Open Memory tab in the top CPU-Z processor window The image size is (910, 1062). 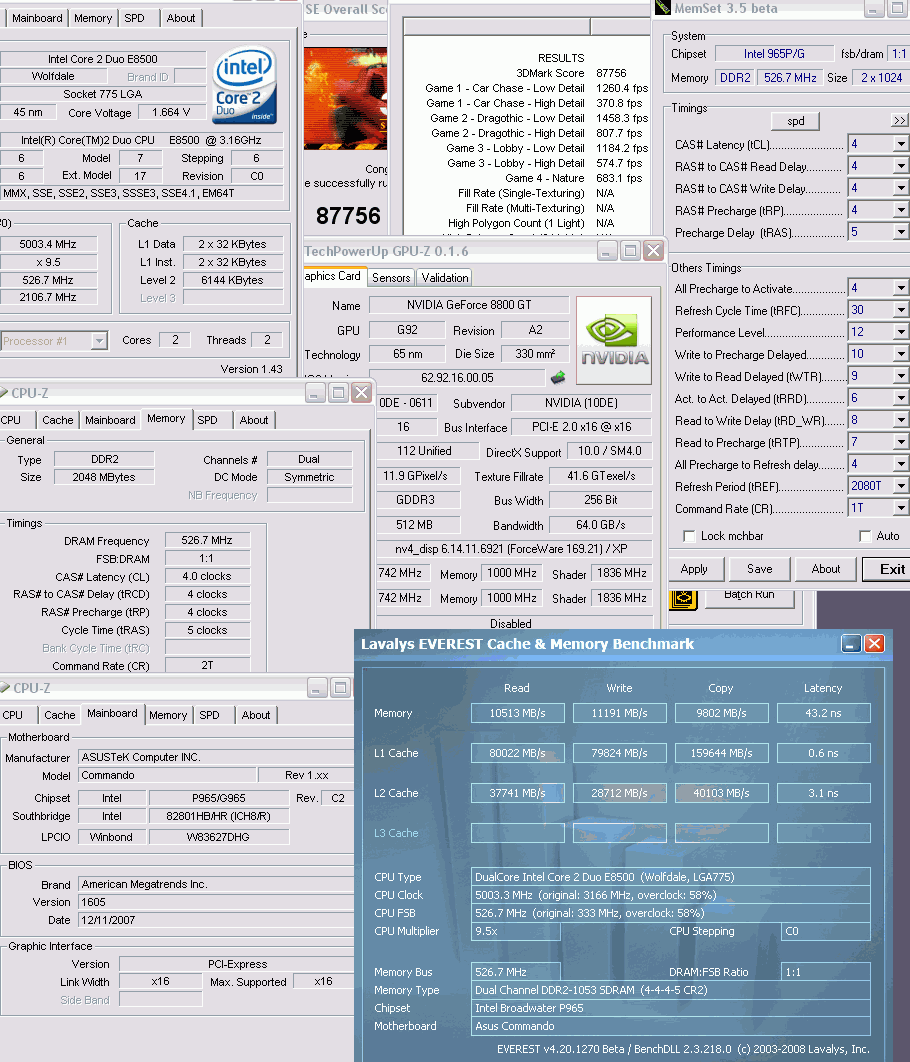[x=93, y=18]
